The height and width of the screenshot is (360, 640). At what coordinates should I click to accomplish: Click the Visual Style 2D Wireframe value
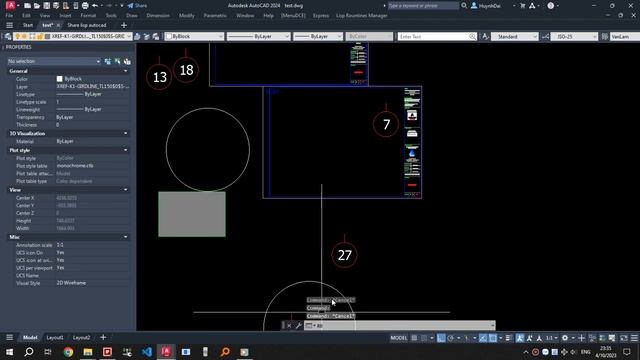(71, 283)
